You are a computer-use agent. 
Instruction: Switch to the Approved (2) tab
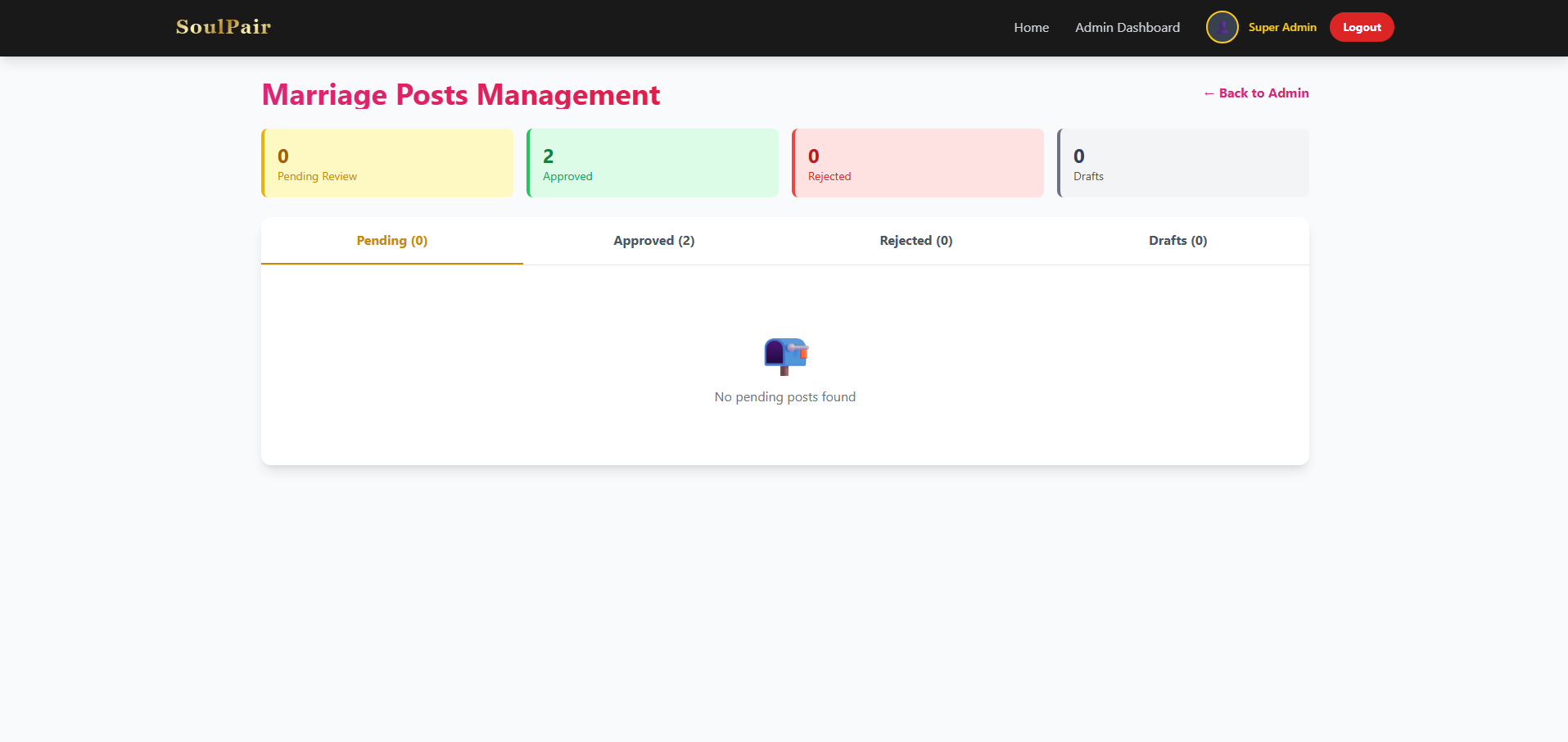click(x=654, y=241)
